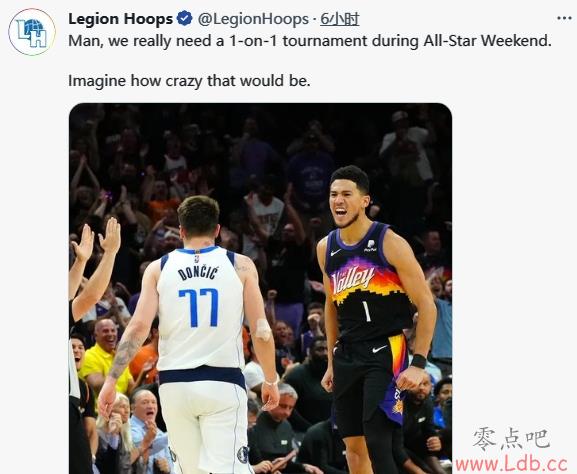The height and width of the screenshot is (474, 577).
Task: Click the 零点吧 watermark text
Action: [511, 439]
